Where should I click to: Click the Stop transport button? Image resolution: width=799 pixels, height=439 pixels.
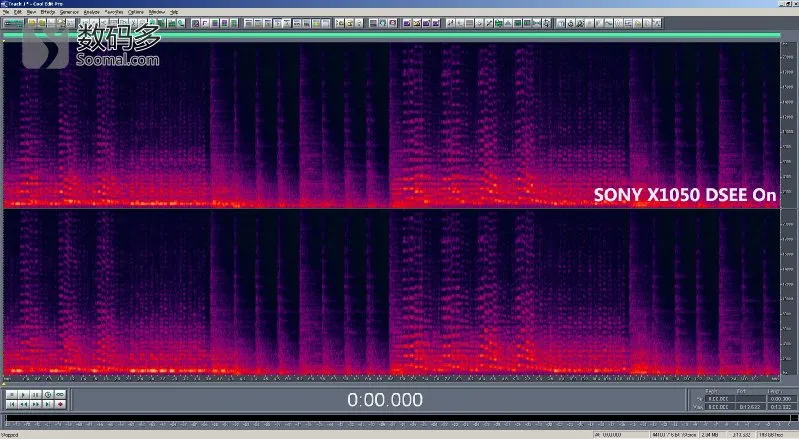11,395
